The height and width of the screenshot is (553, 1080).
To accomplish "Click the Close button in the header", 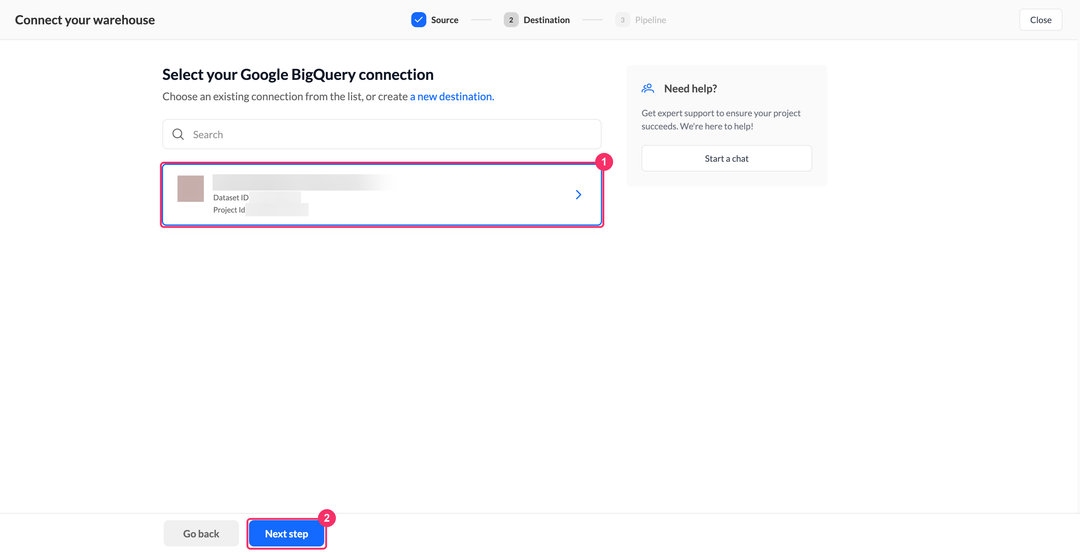I will click(x=1040, y=20).
